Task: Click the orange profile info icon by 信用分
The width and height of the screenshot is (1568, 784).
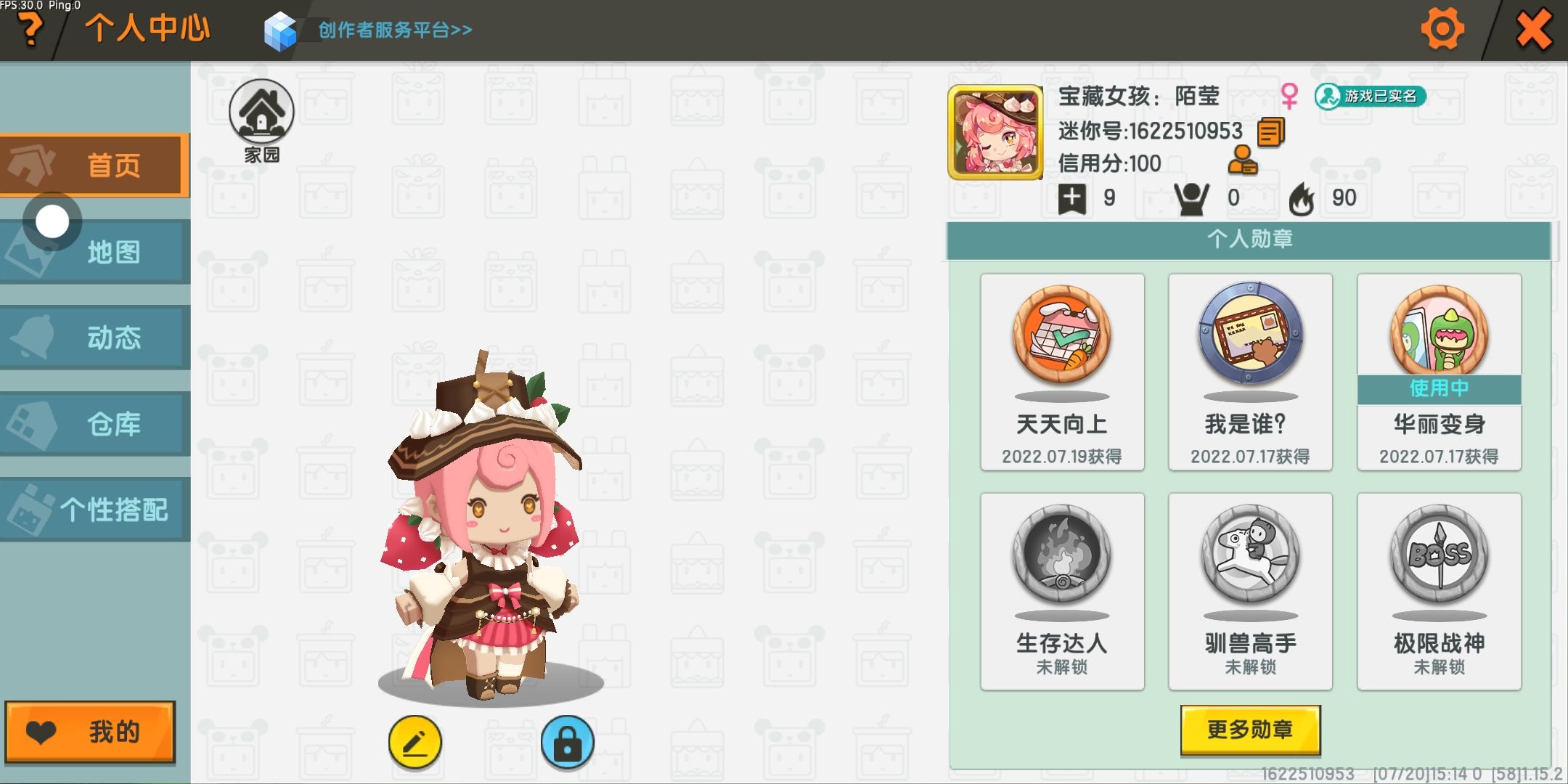Action: pyautogui.click(x=1243, y=160)
